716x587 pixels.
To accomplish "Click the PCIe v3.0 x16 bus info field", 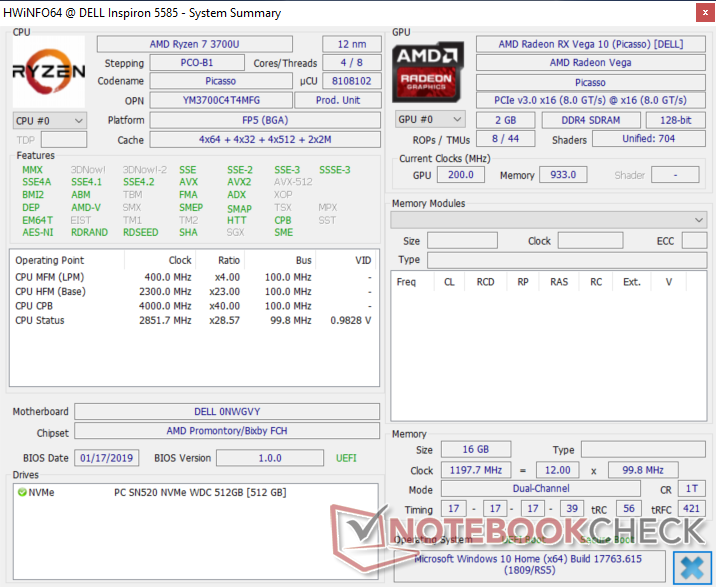I will click(x=590, y=100).
